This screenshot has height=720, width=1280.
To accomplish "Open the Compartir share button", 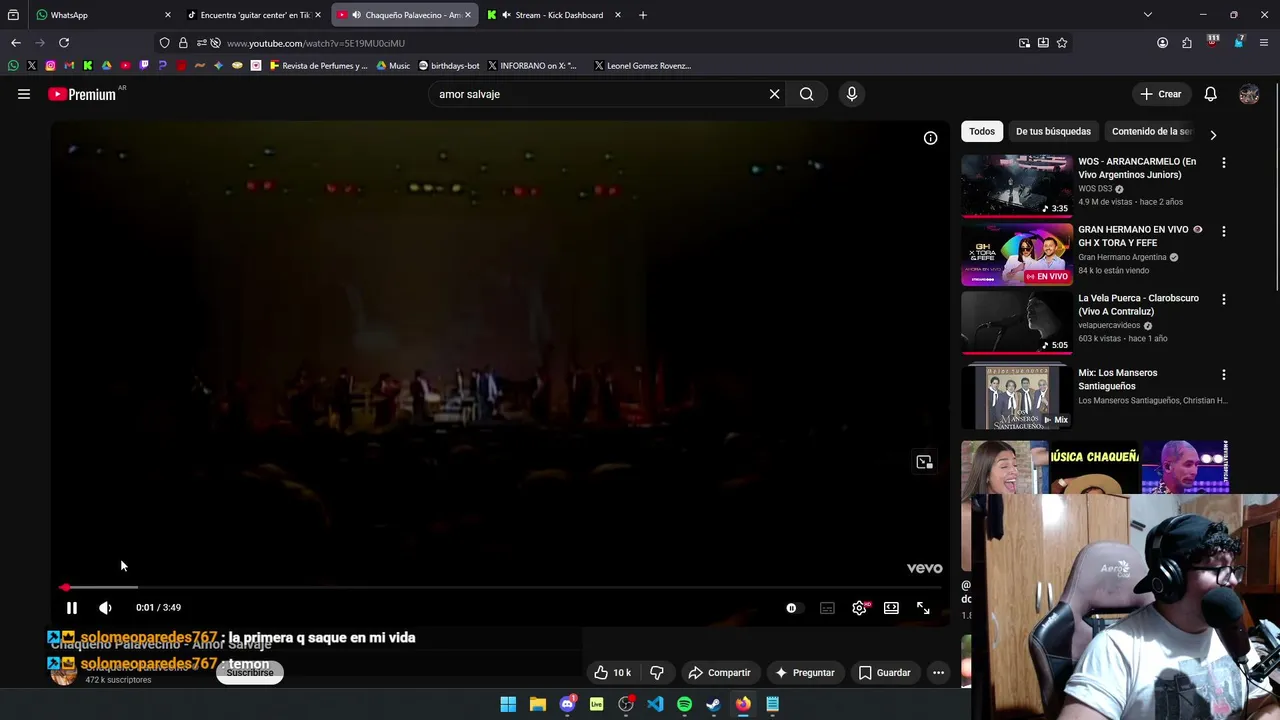I will point(719,673).
